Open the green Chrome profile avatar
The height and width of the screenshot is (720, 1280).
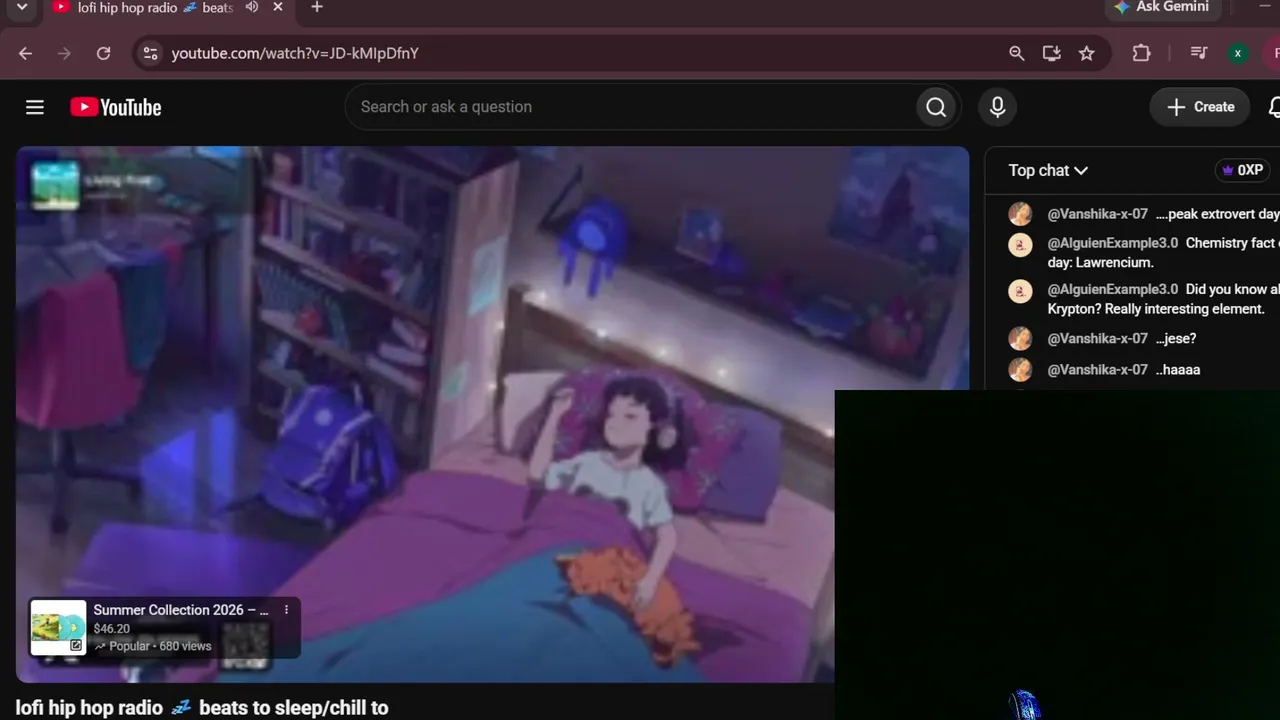tap(1238, 53)
